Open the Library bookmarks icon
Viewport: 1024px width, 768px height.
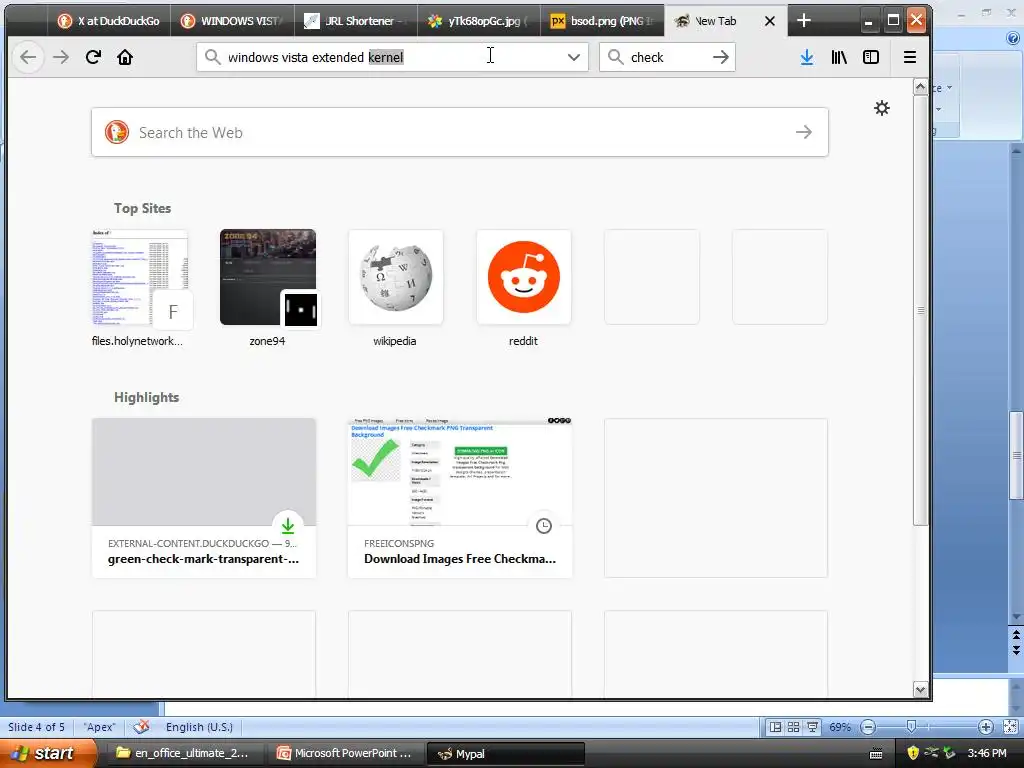pos(839,57)
